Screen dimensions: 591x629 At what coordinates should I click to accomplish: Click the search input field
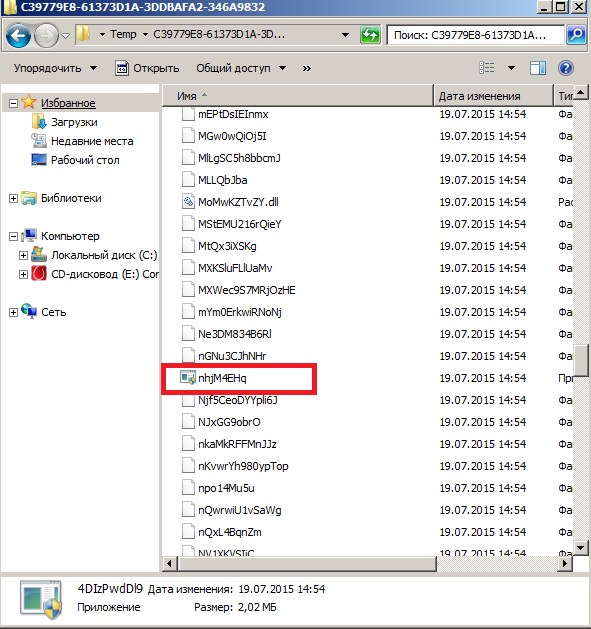click(475, 35)
